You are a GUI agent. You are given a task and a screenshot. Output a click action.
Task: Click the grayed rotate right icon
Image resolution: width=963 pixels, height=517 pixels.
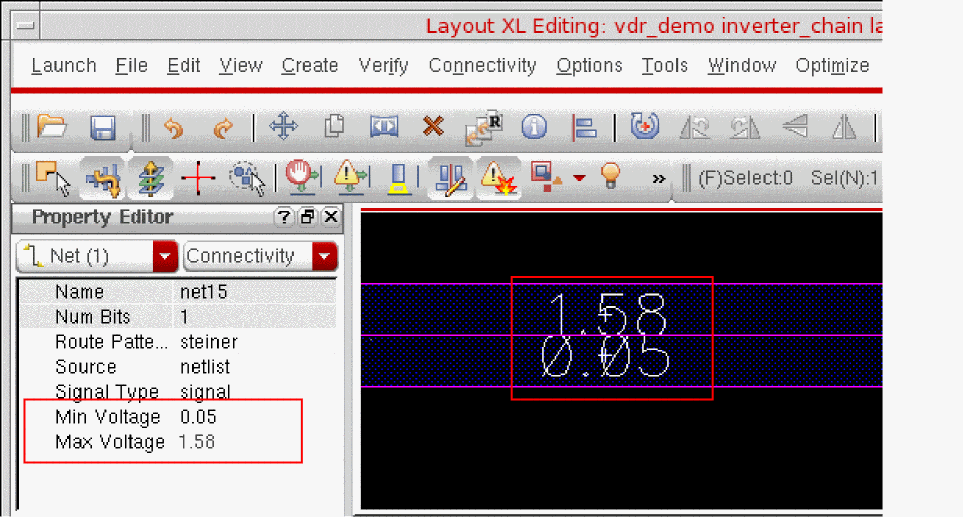tap(744, 128)
